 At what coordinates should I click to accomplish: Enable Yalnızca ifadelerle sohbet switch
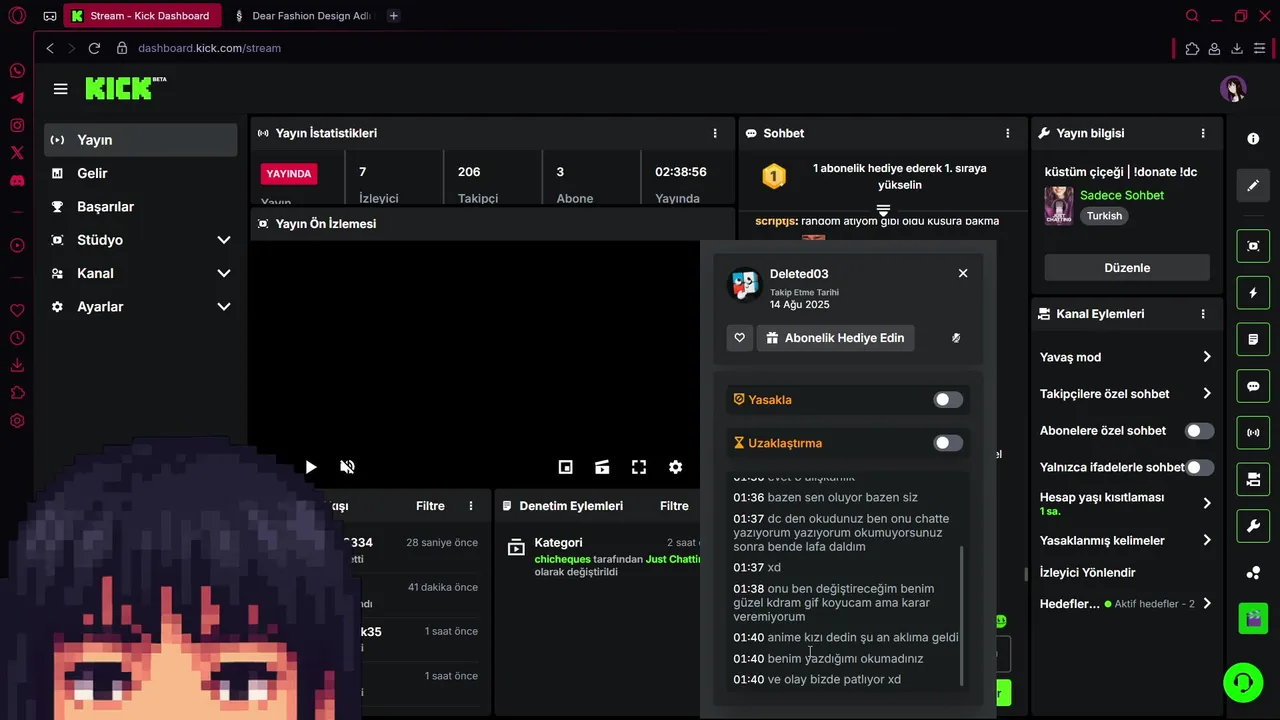click(x=1199, y=467)
